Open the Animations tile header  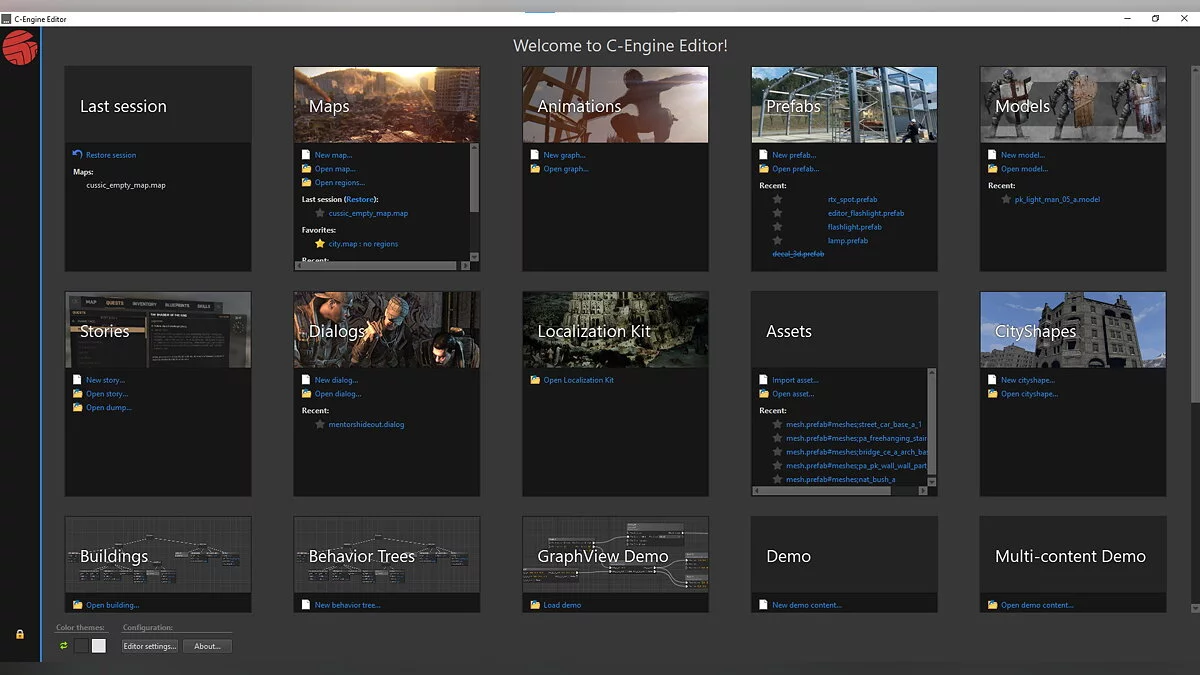point(615,105)
